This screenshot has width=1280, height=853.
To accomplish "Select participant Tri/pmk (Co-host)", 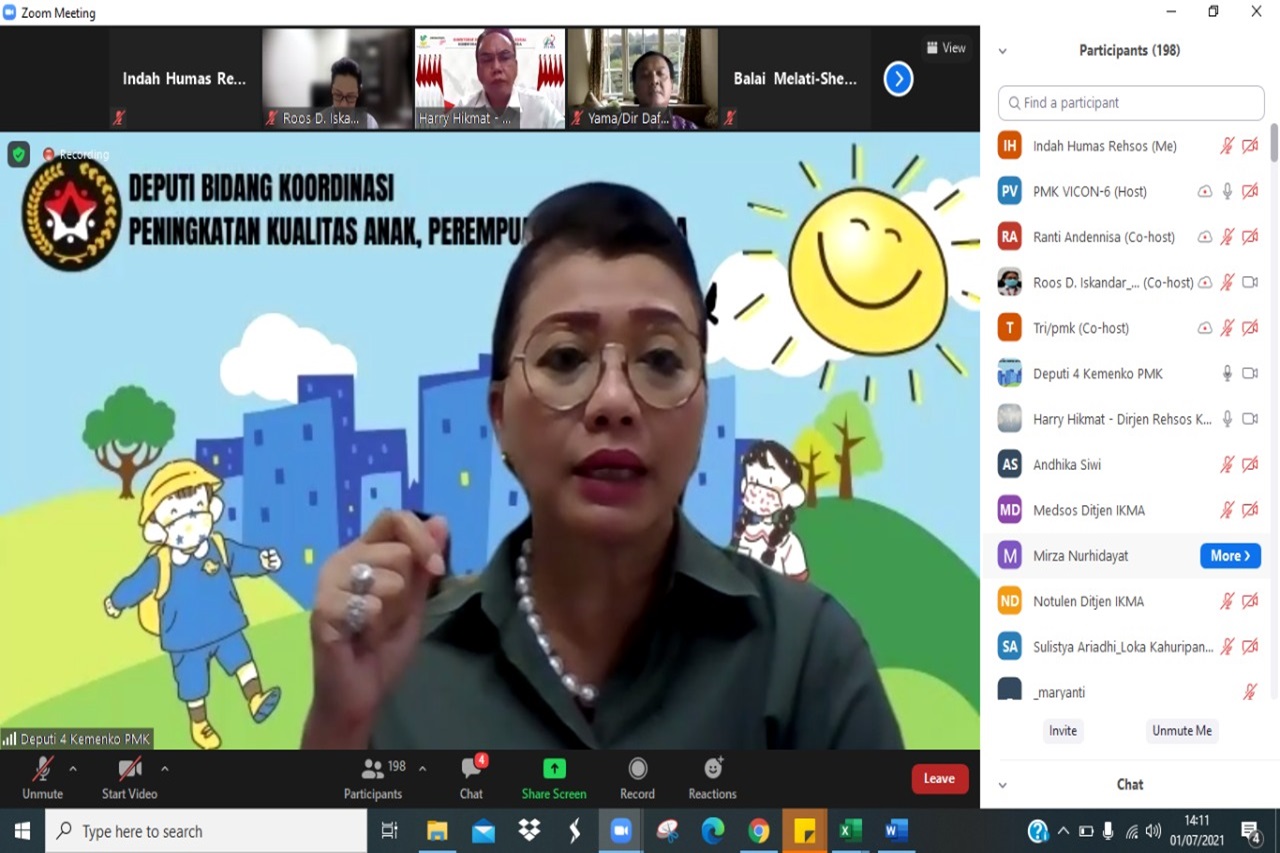I will [x=1131, y=328].
